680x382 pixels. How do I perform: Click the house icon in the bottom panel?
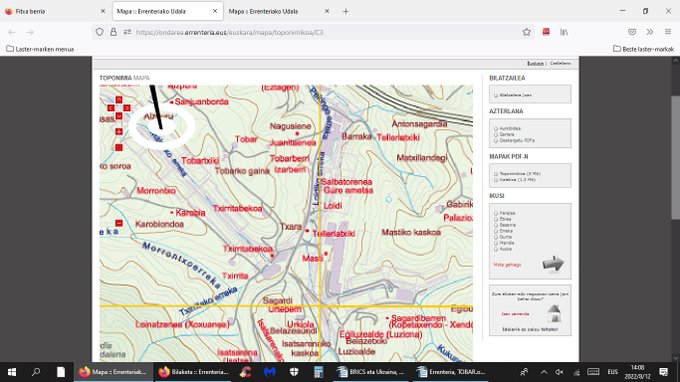(554, 313)
